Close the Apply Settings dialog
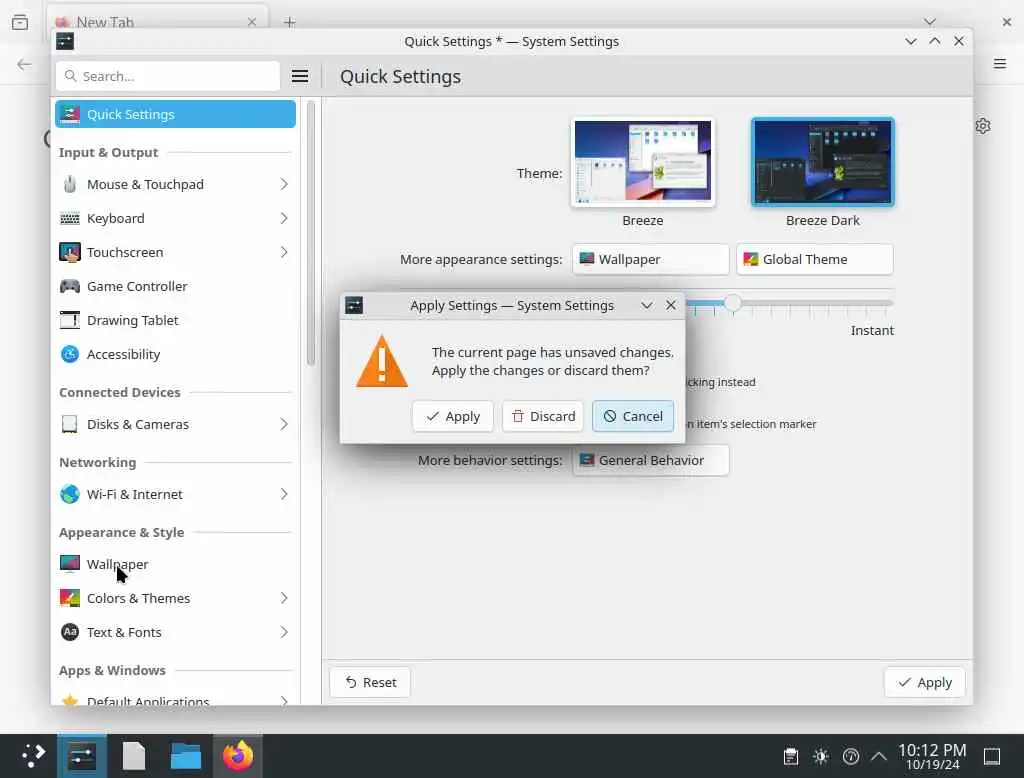The height and width of the screenshot is (778, 1024). (x=671, y=305)
